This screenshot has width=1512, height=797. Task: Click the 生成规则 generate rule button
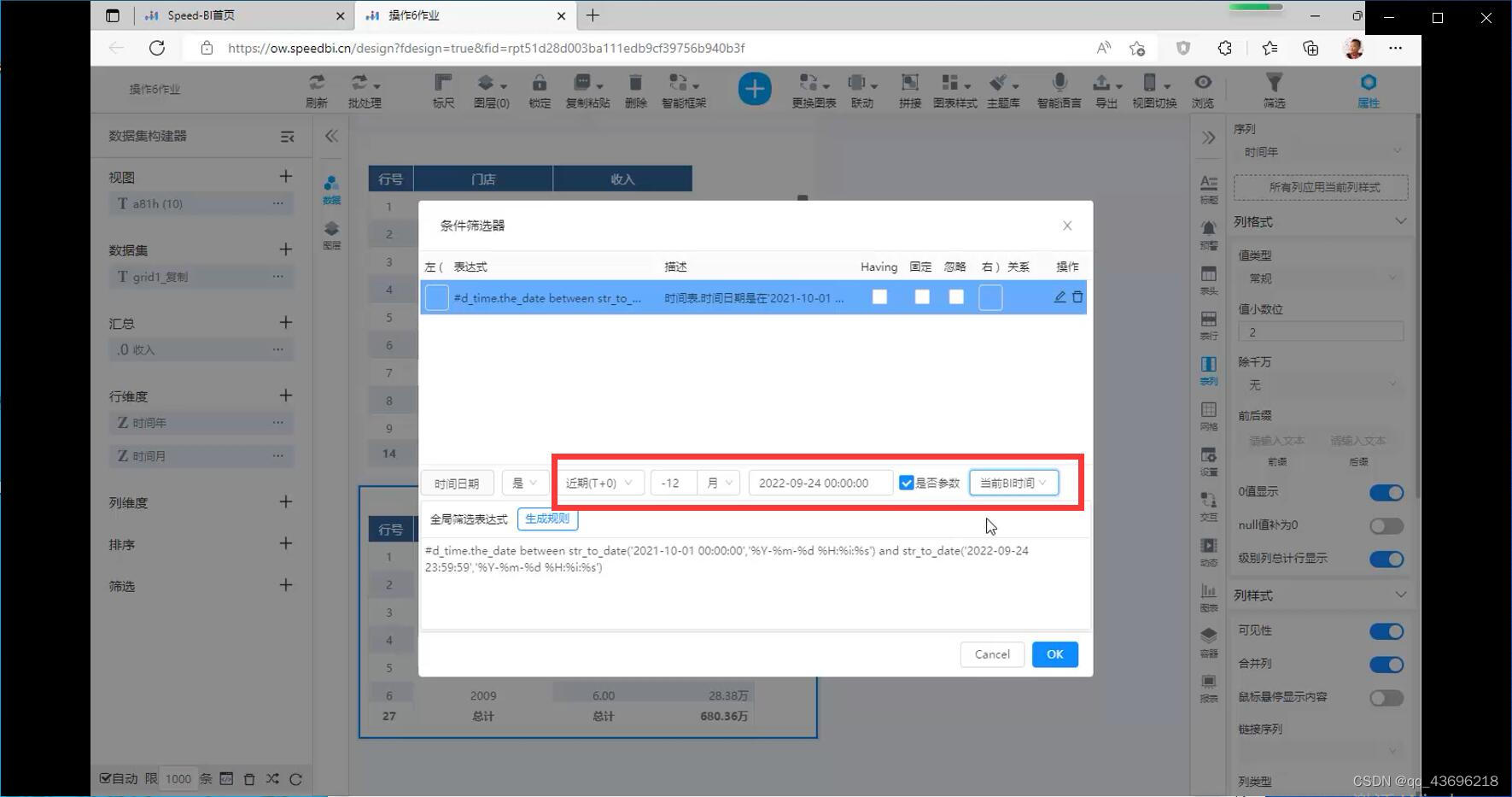click(x=547, y=519)
